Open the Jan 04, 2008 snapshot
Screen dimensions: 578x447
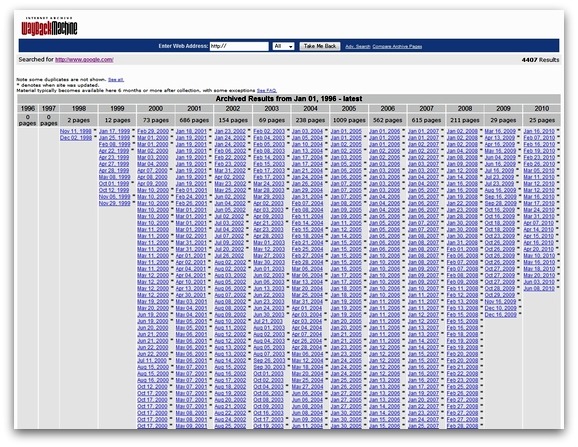point(462,151)
